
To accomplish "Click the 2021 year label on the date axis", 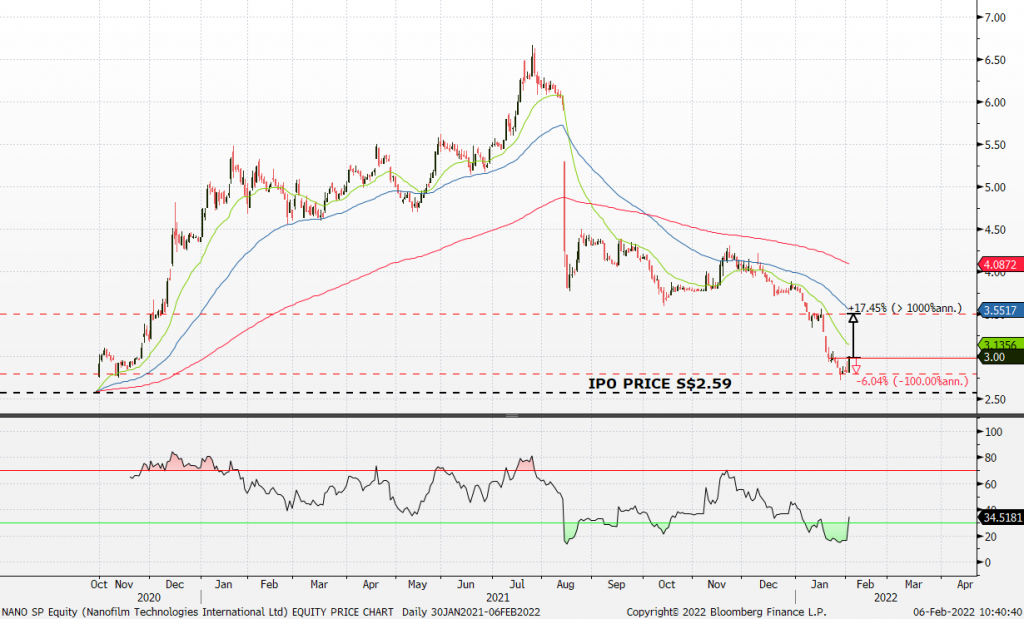I will pos(498,597).
